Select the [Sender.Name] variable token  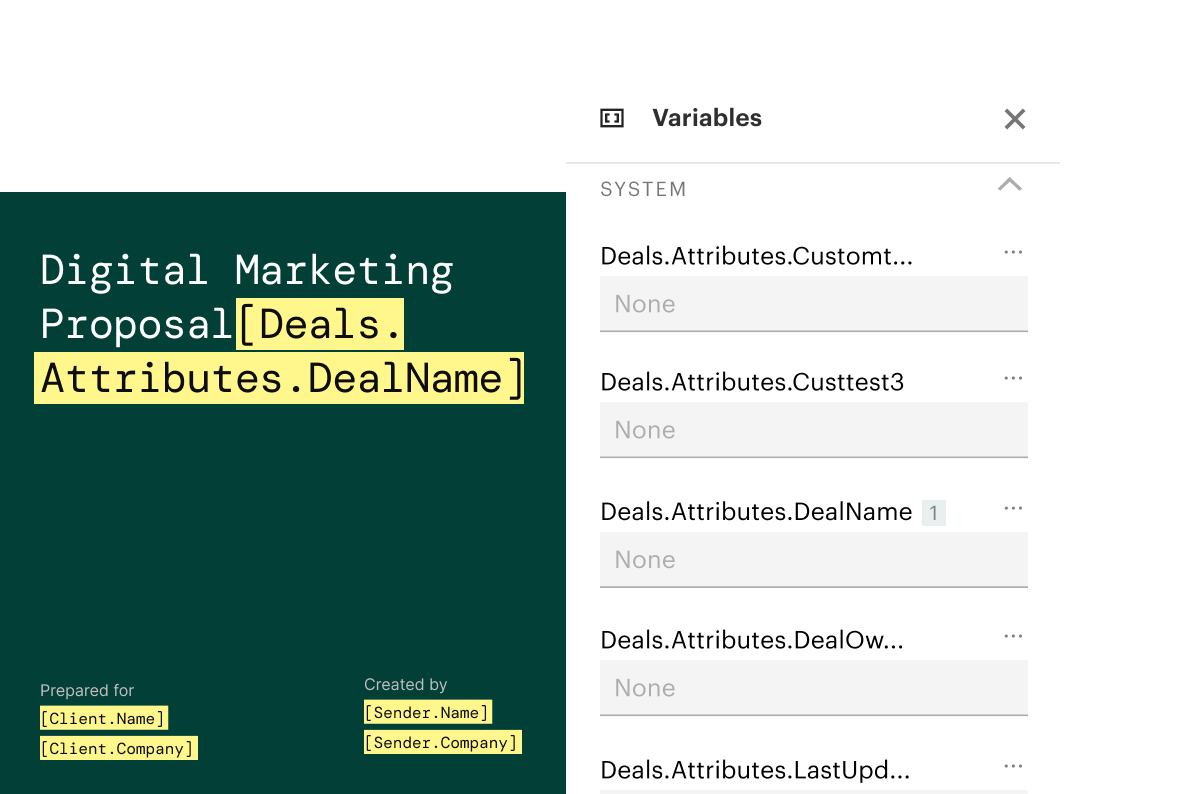[427, 712]
